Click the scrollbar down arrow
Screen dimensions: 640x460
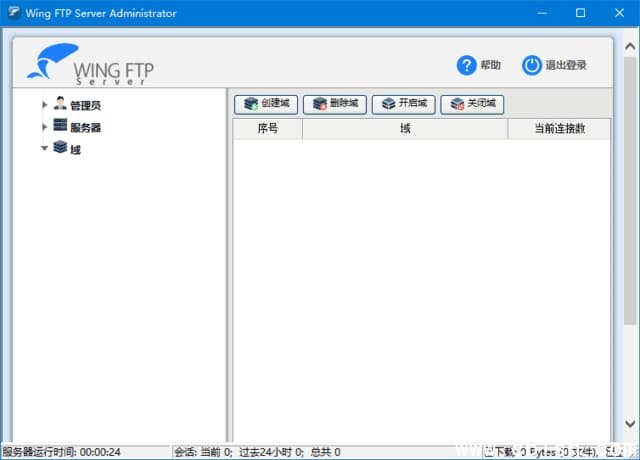(x=631, y=424)
